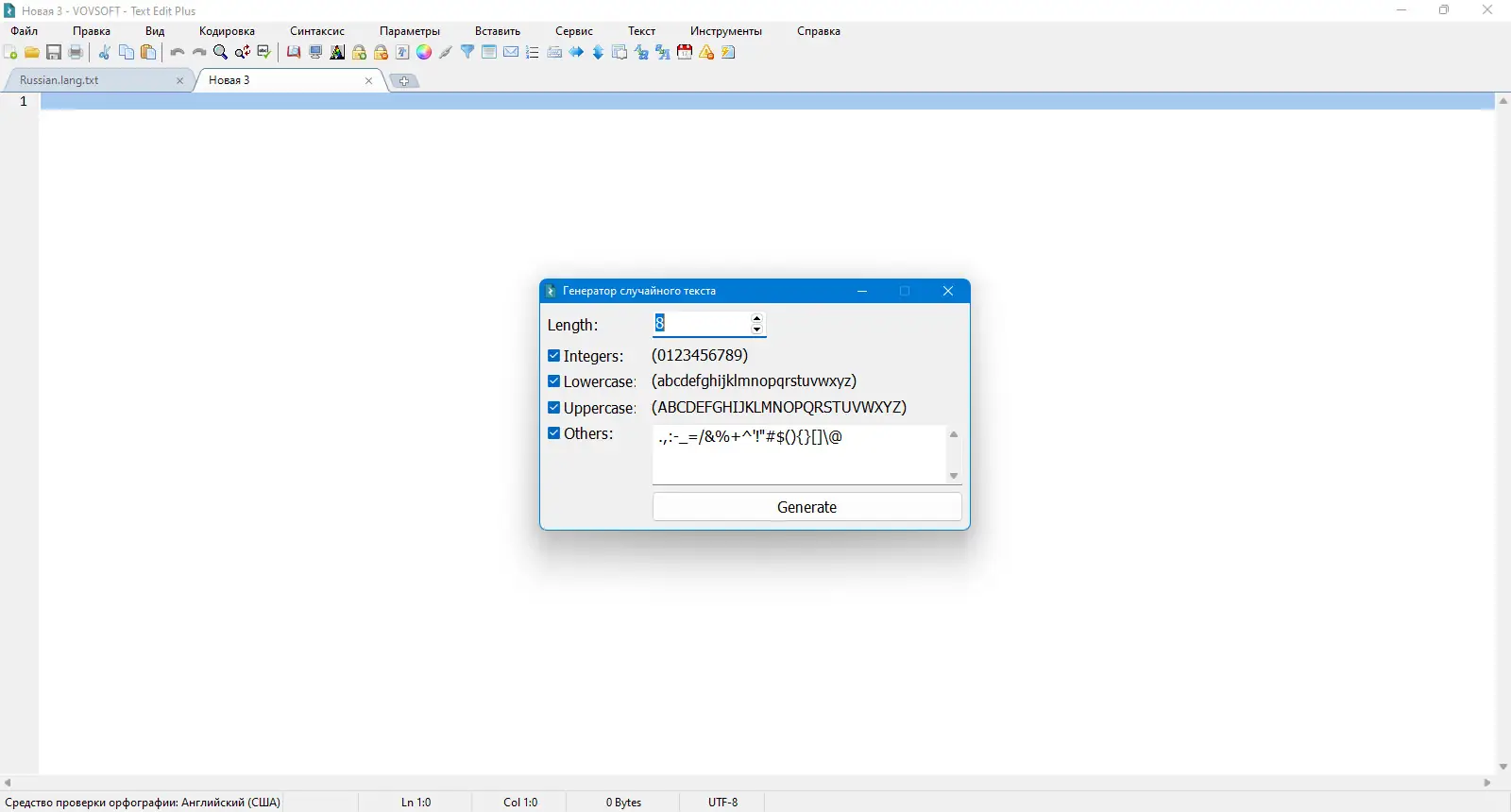The width and height of the screenshot is (1511, 812).
Task: Open the Параметры menu
Action: (x=410, y=31)
